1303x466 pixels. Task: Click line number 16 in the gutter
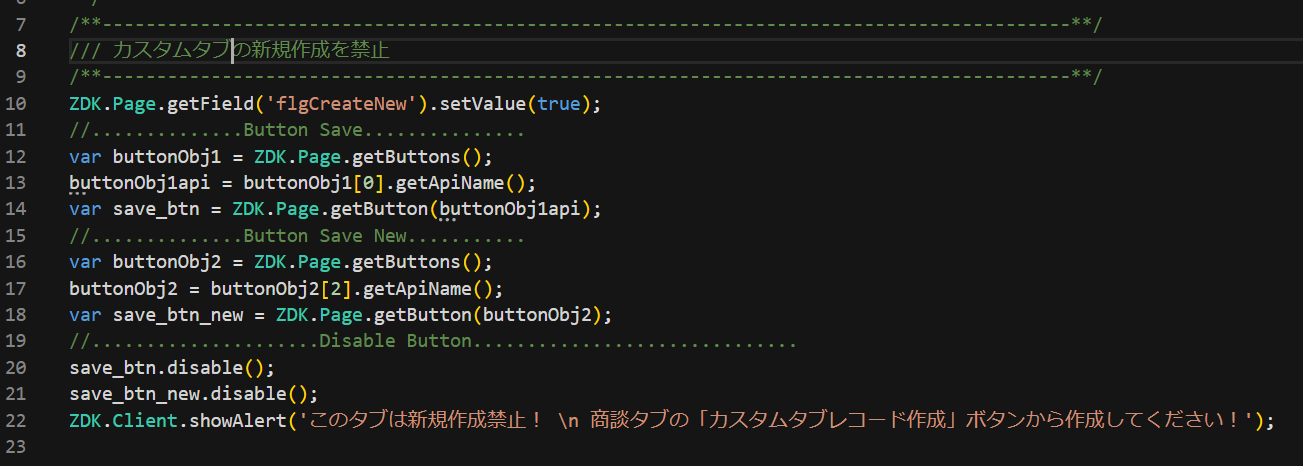point(17,262)
